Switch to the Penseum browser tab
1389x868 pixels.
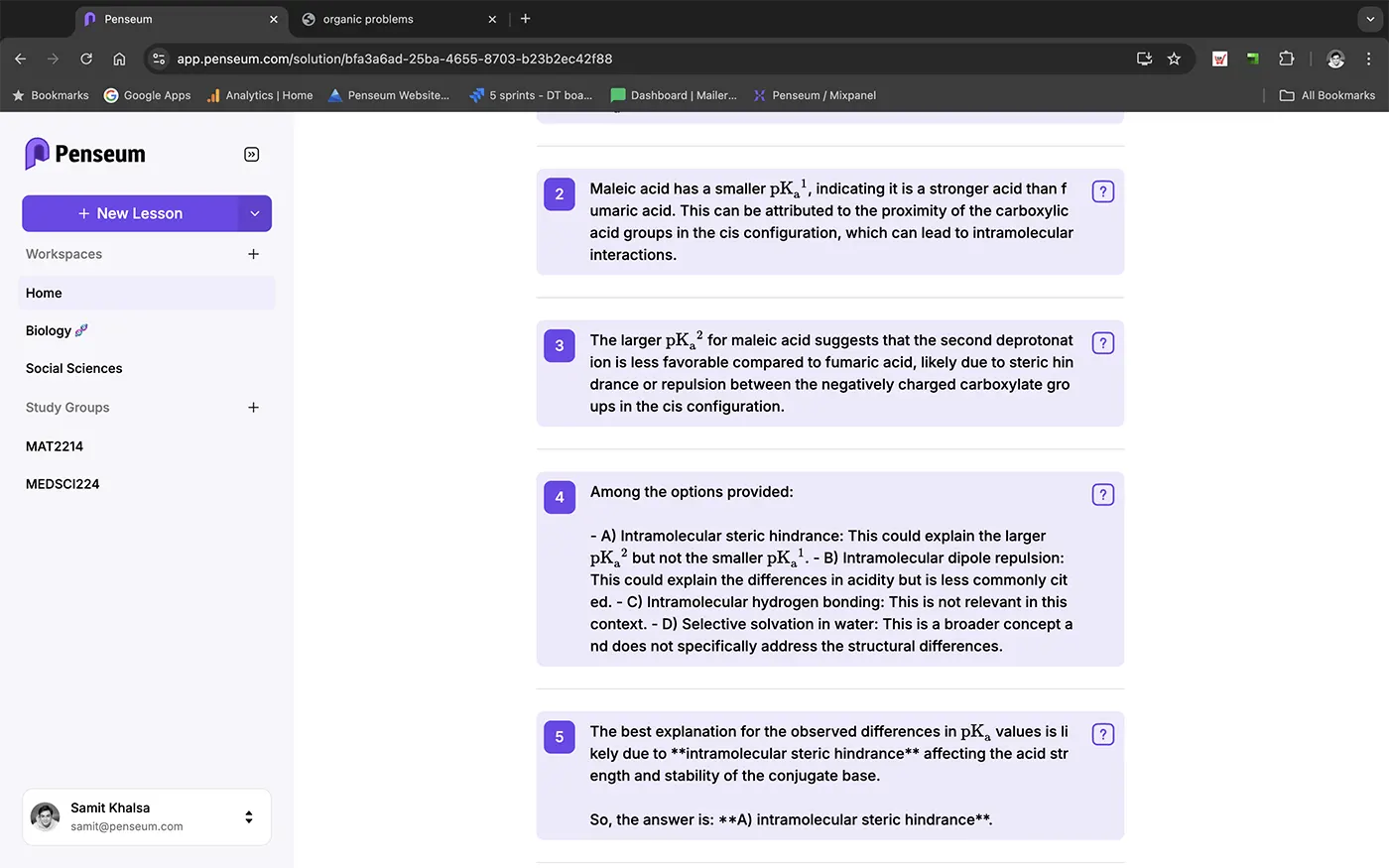point(181,19)
